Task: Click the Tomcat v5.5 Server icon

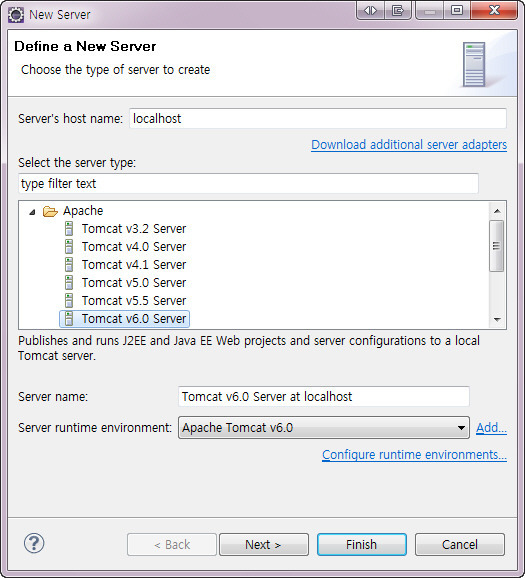Action: (x=69, y=301)
